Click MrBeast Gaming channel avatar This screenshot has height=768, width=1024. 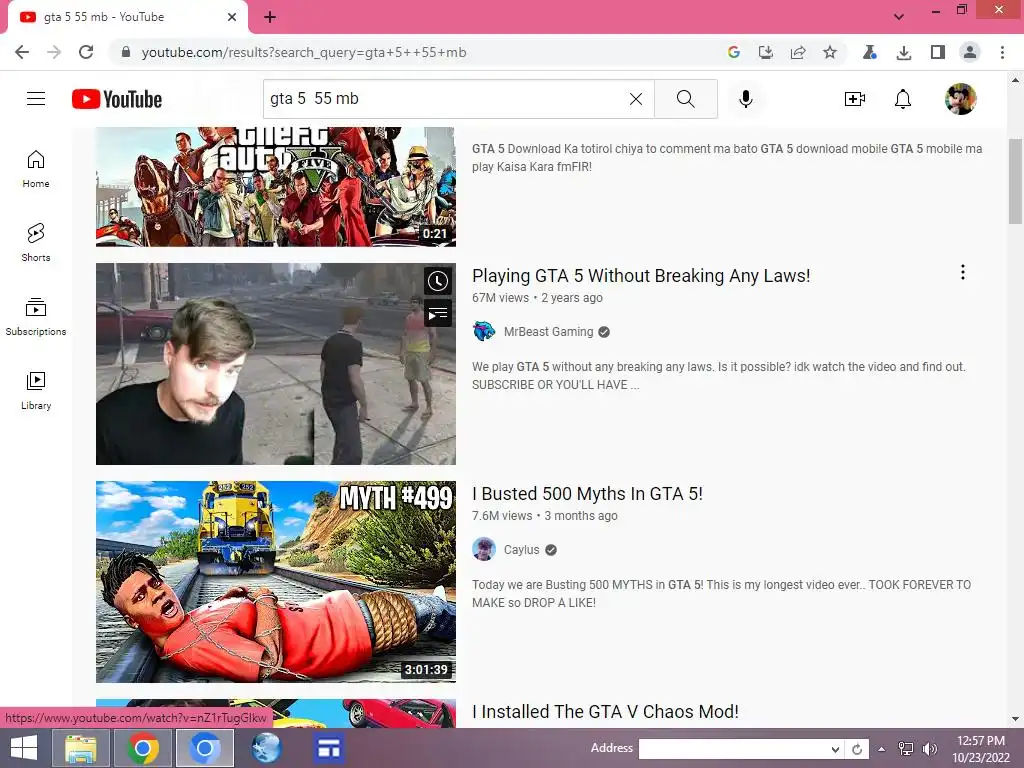coord(483,332)
